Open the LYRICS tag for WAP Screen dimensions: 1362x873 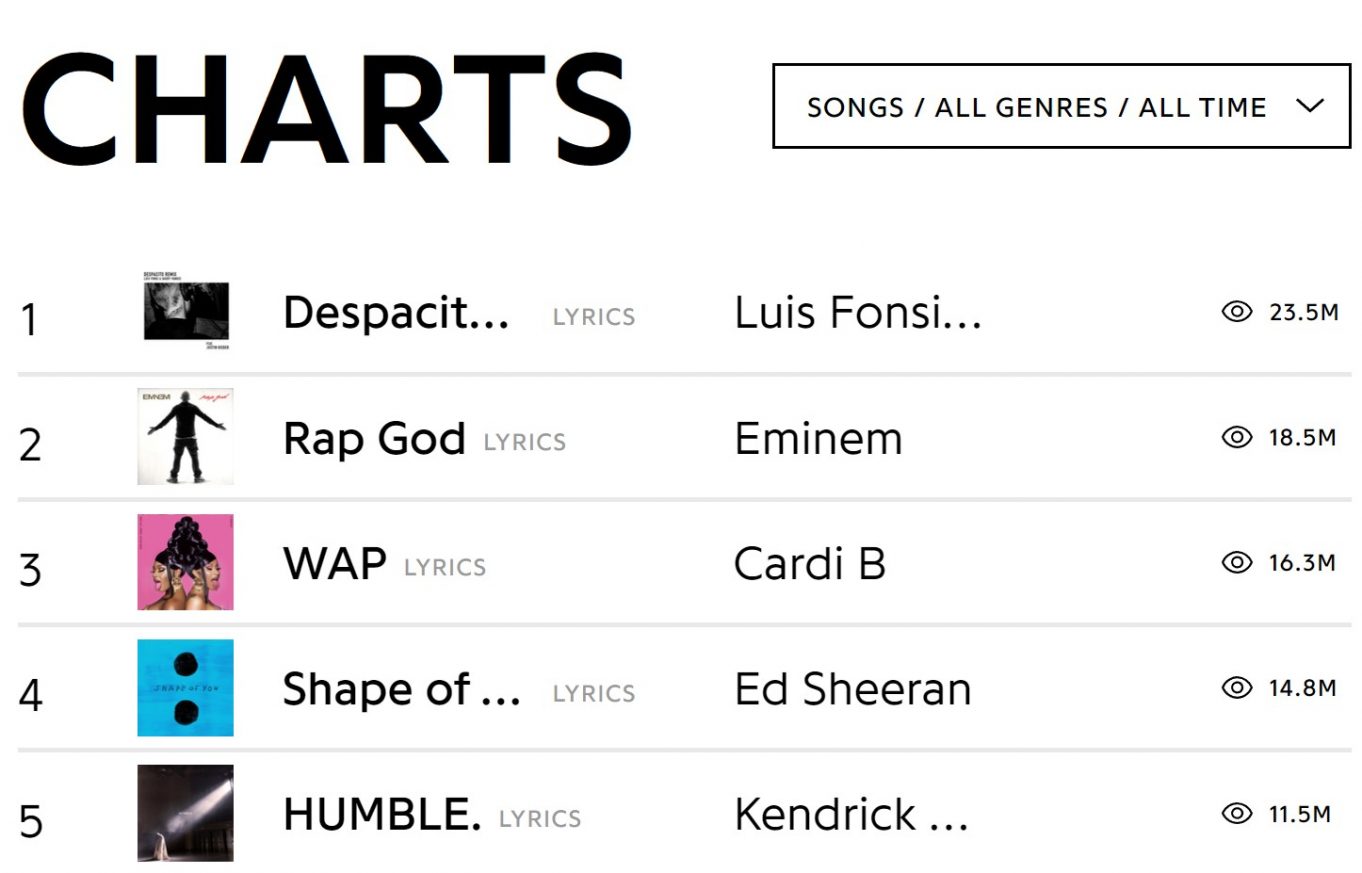click(447, 567)
